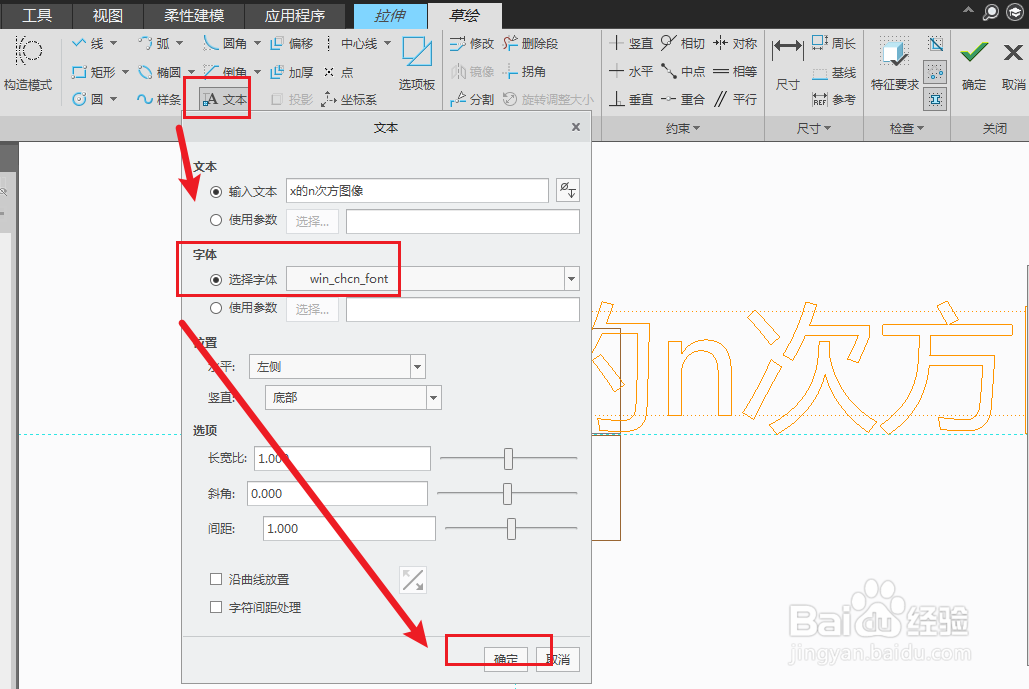The image size is (1029, 689).
Task: Open the 柔性建模 ribbon tab
Action: (194, 15)
